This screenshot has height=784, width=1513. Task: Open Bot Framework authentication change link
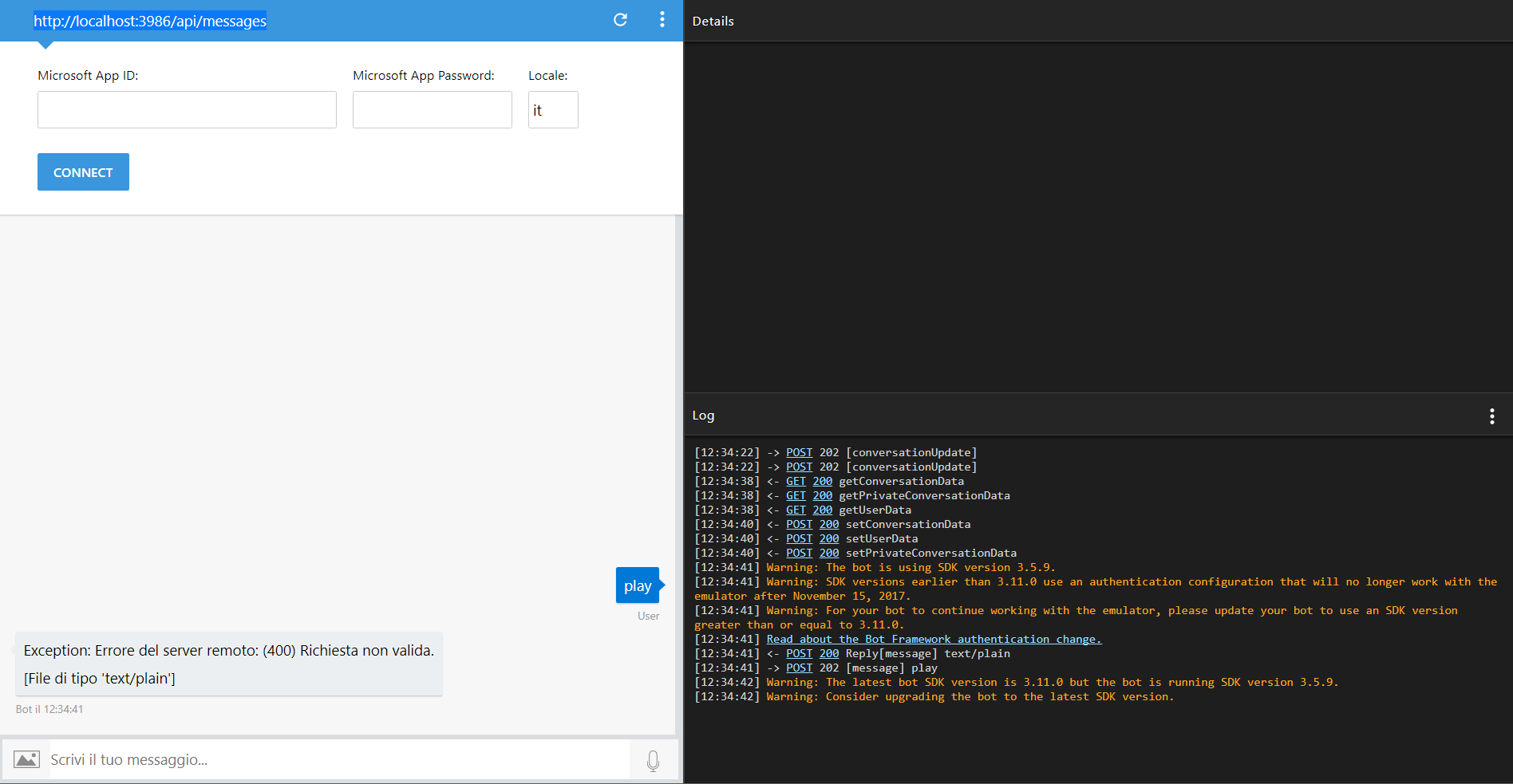pos(934,639)
